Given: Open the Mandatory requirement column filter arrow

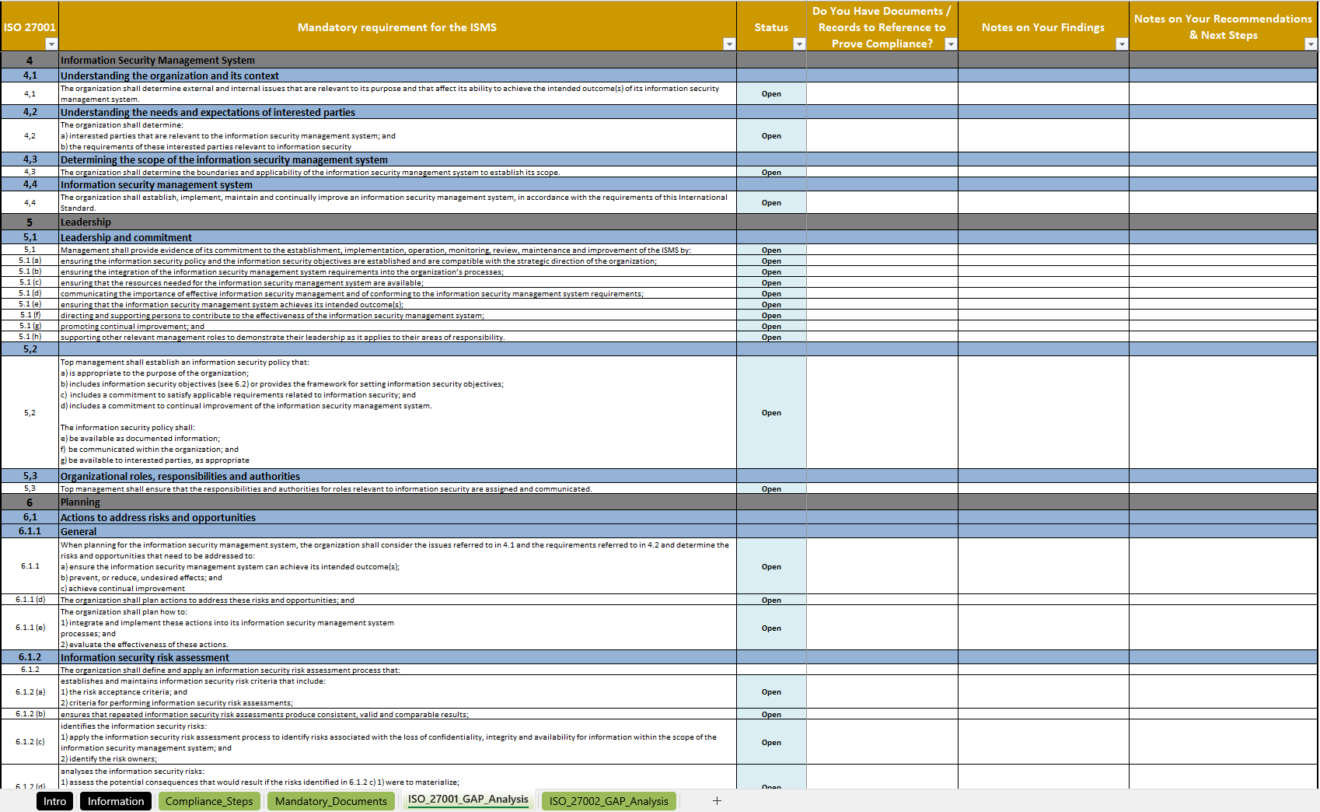Looking at the screenshot, I should pyautogui.click(x=728, y=44).
